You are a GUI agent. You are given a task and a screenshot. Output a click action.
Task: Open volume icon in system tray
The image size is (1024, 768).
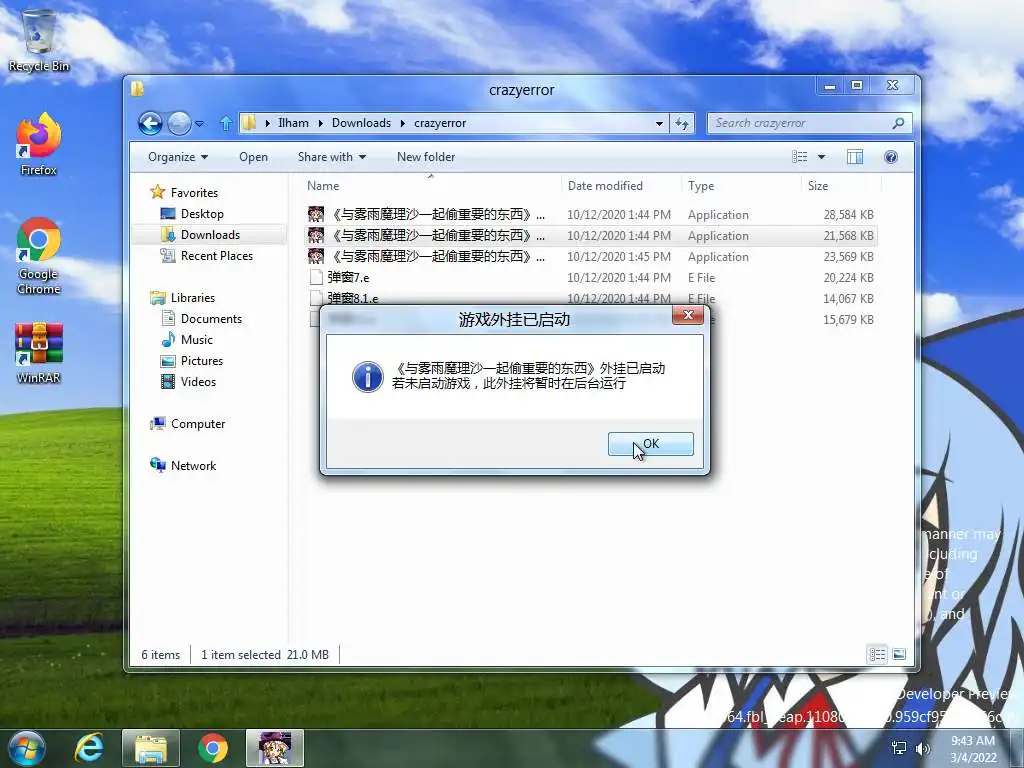(923, 748)
